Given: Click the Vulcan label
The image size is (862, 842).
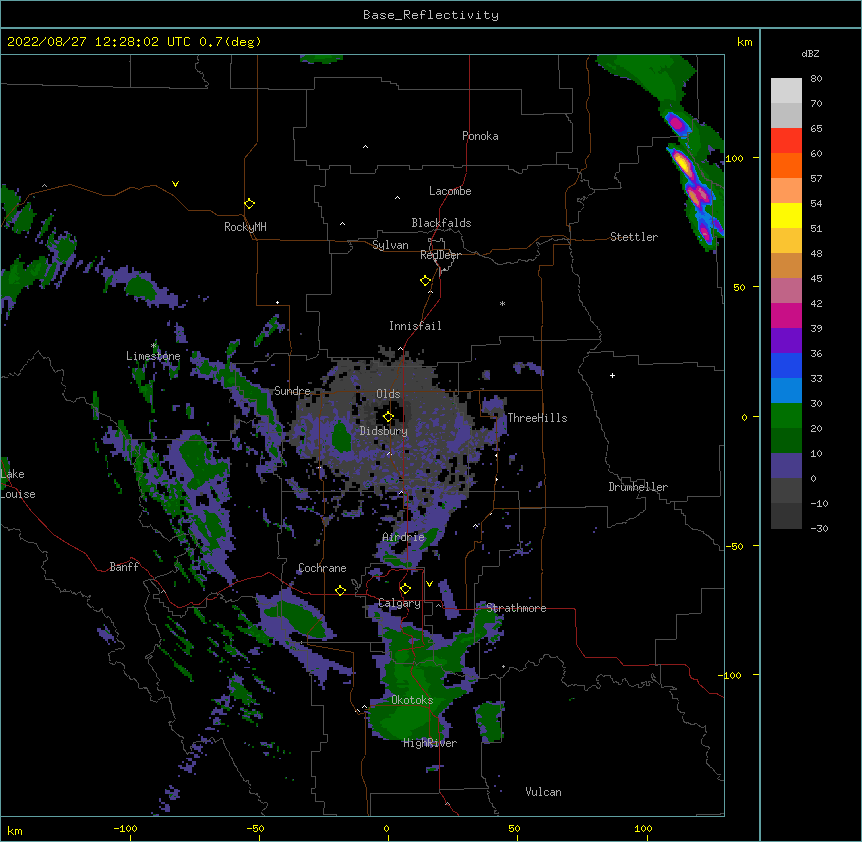Looking at the screenshot, I should pos(543,792).
